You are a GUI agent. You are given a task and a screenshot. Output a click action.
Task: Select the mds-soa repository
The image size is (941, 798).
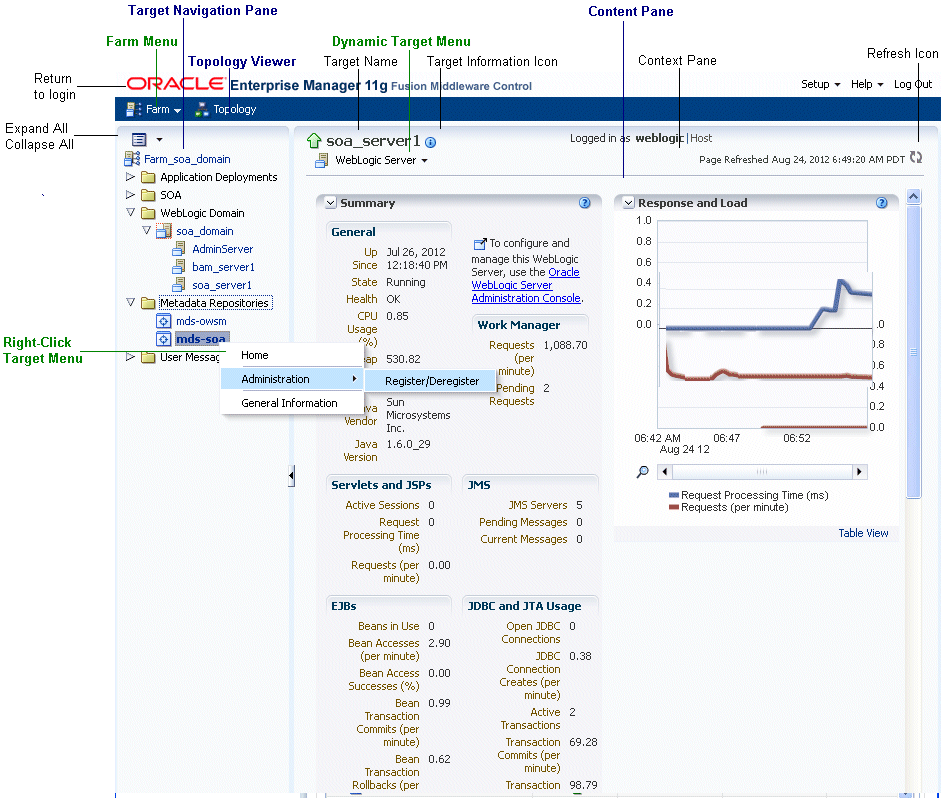point(201,339)
